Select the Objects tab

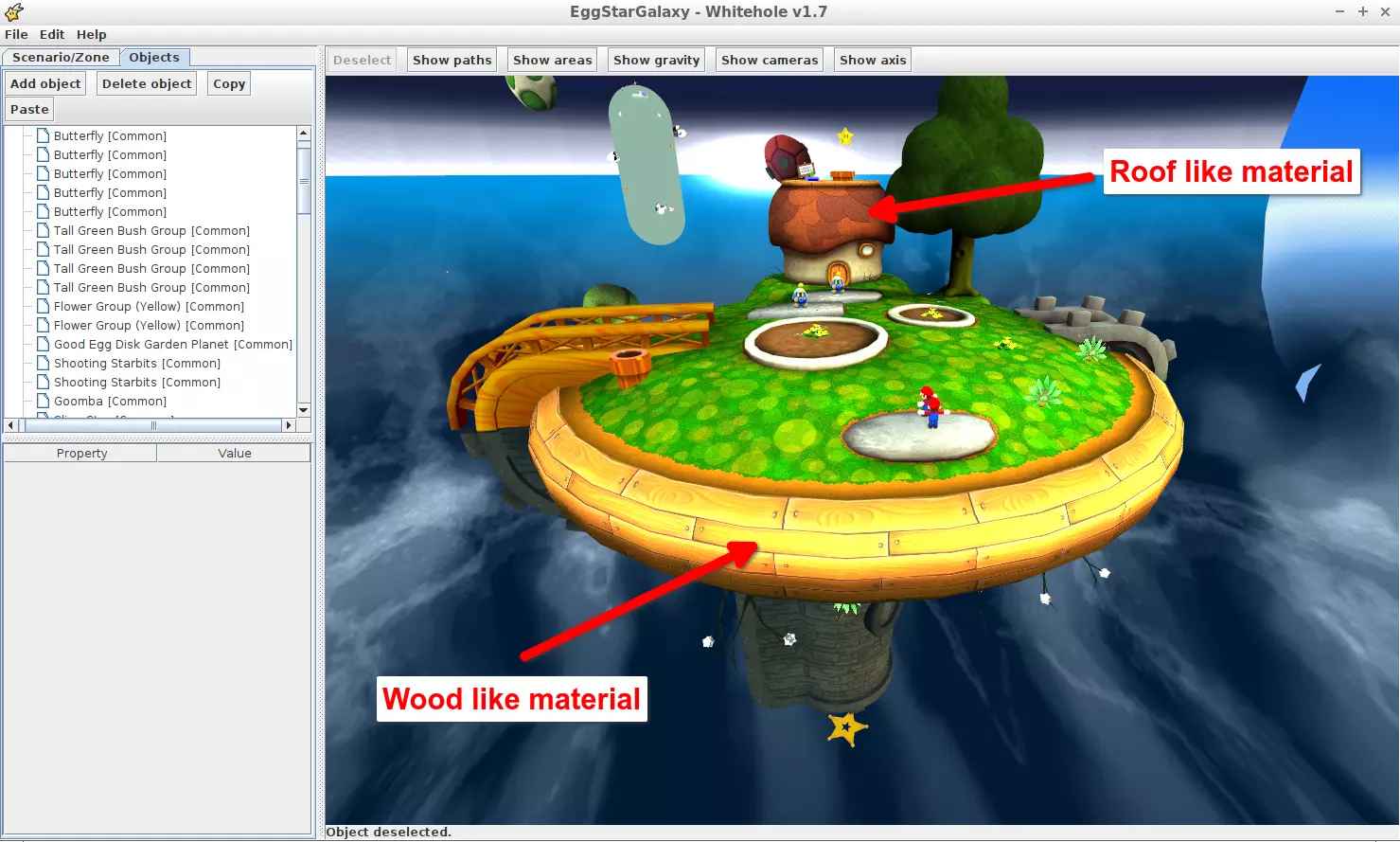[x=154, y=57]
